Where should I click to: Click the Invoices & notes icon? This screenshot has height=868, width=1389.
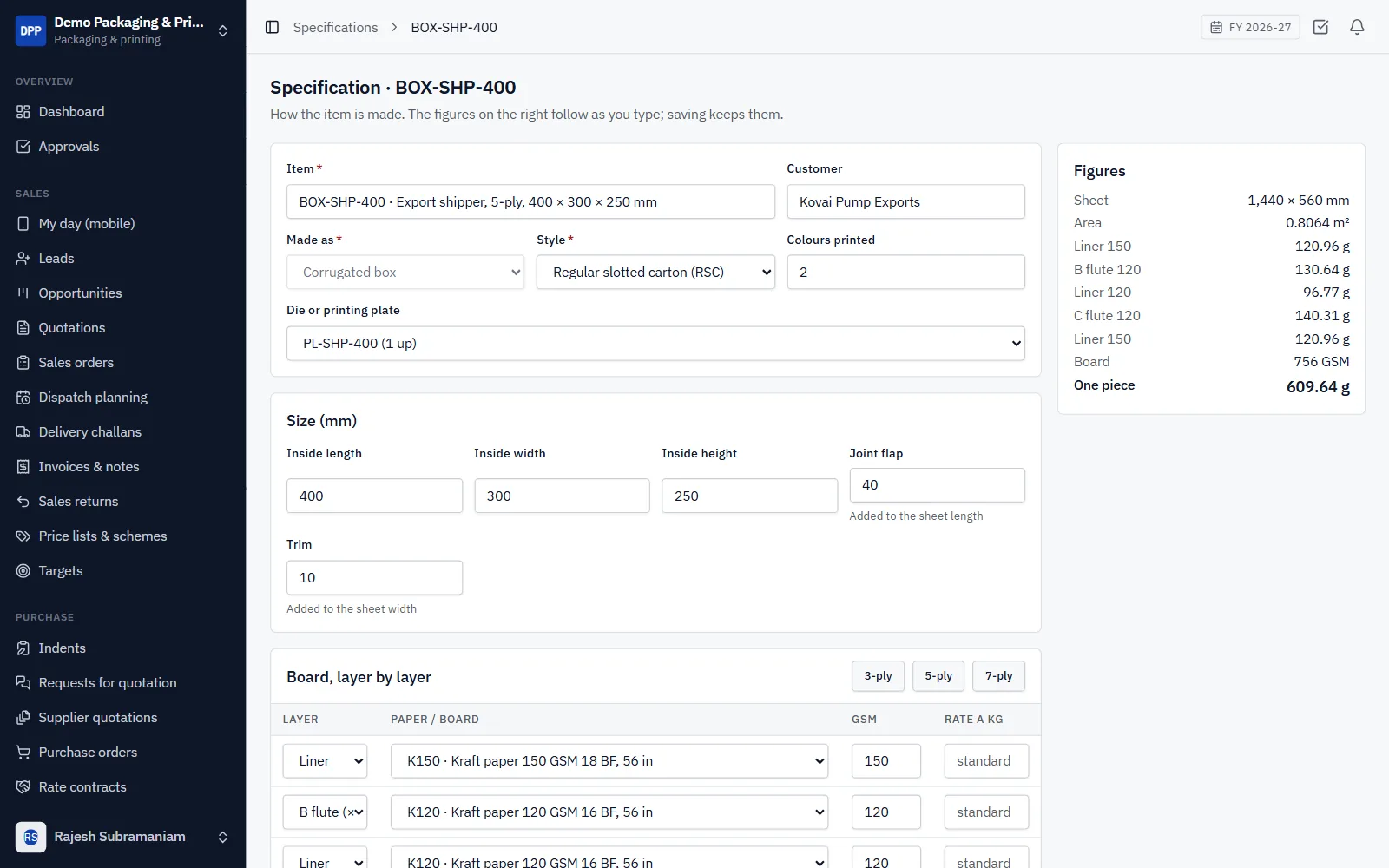click(23, 467)
